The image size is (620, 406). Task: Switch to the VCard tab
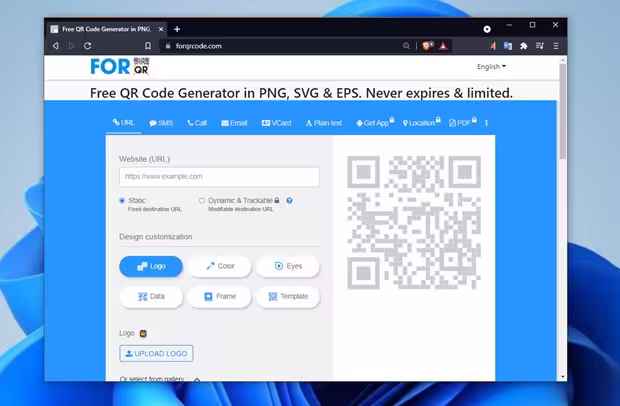(276, 123)
